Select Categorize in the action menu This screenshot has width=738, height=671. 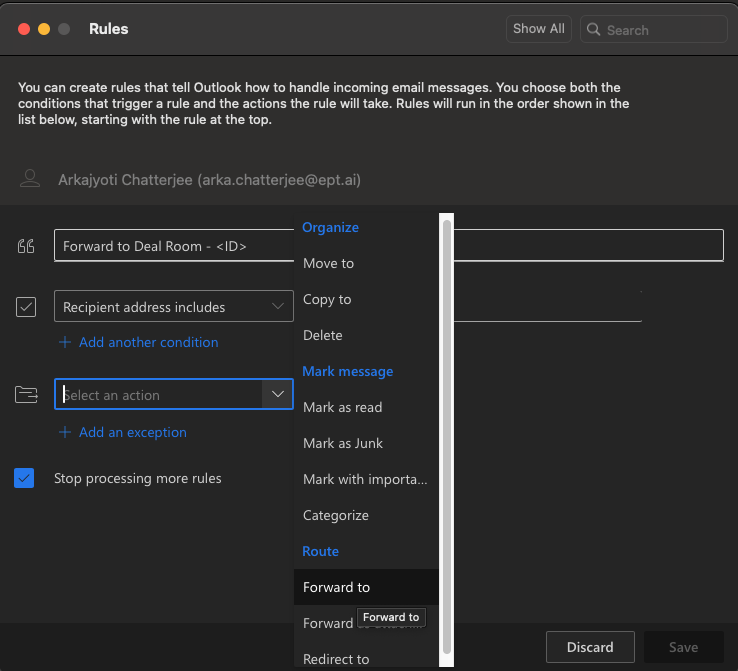pos(336,515)
